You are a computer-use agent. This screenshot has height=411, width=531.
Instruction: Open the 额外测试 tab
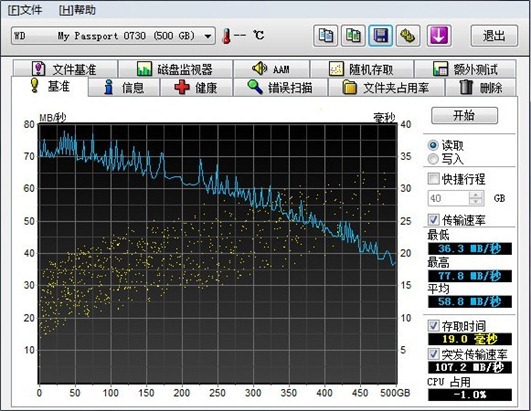pyautogui.click(x=465, y=69)
